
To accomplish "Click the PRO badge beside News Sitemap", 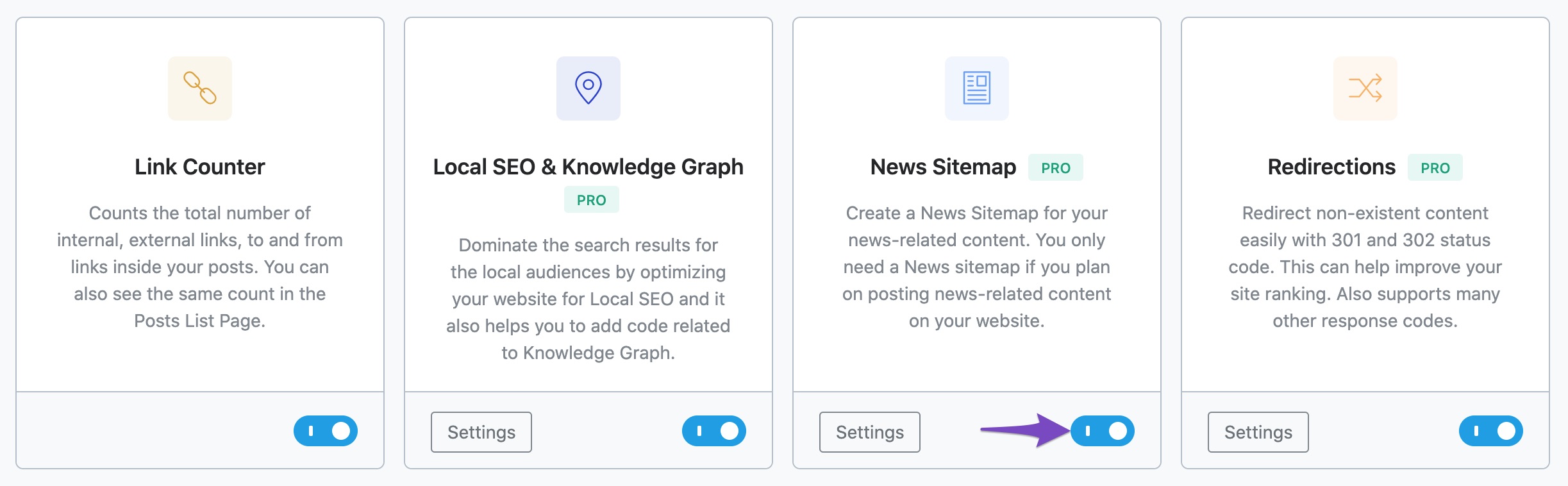I will 1056,168.
